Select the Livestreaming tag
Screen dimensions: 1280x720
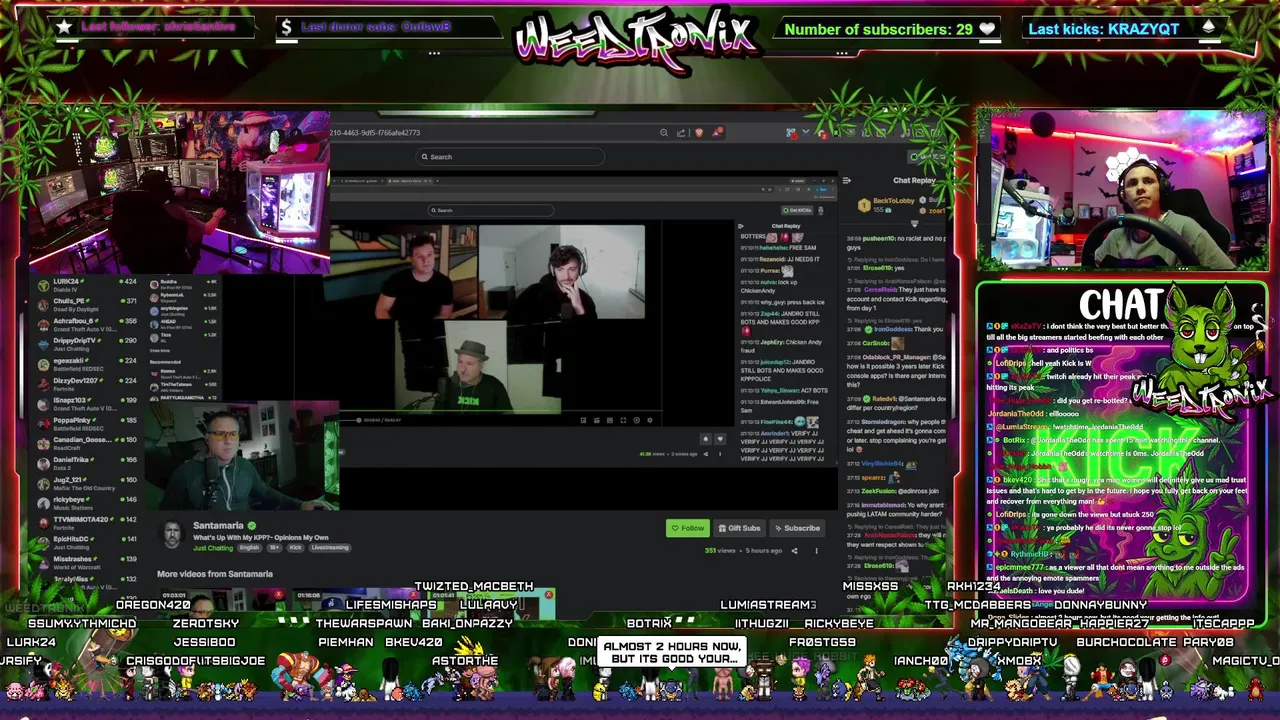pos(330,548)
